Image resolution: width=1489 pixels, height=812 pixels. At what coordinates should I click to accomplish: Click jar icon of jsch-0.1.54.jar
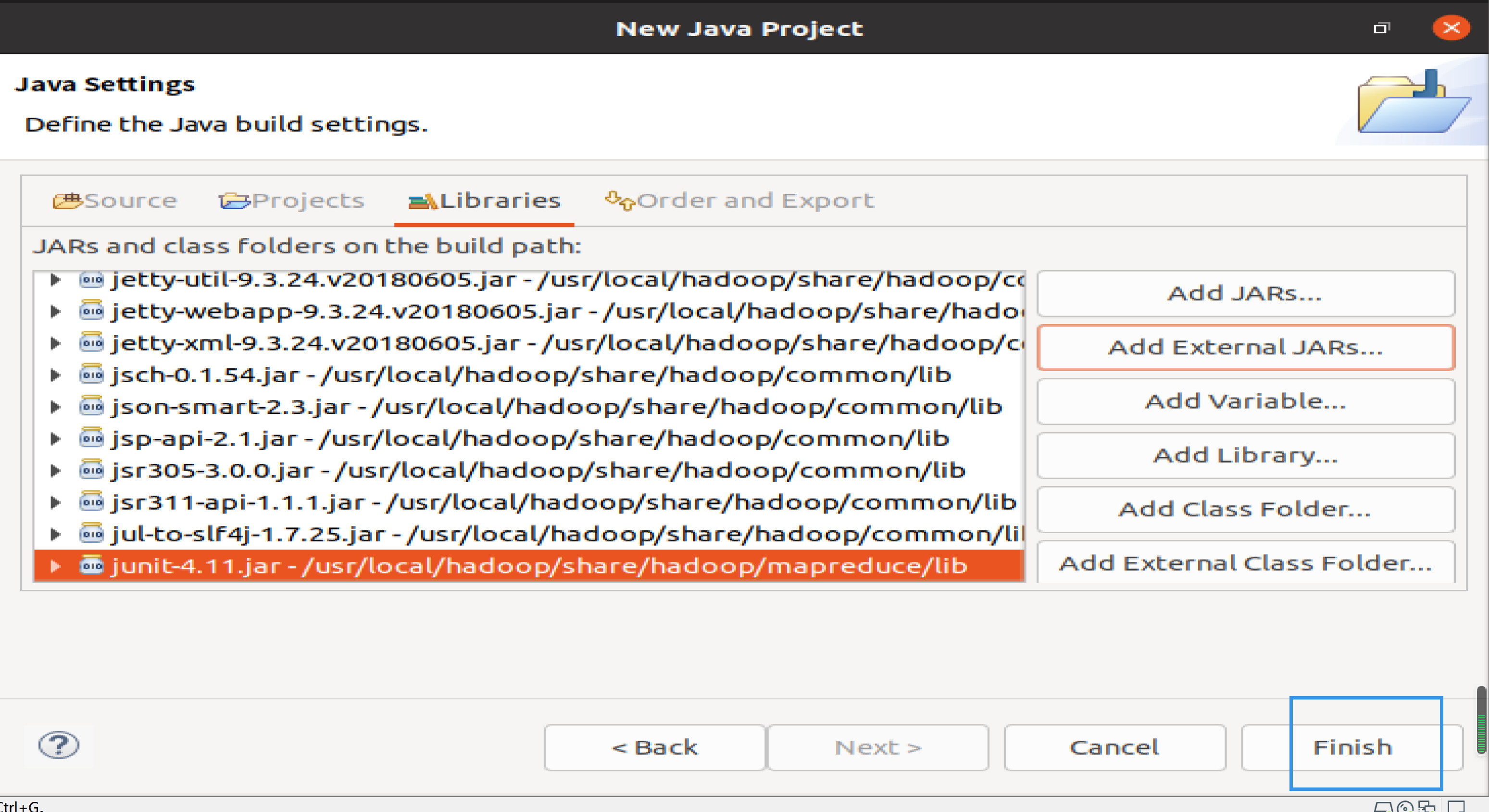click(x=91, y=375)
